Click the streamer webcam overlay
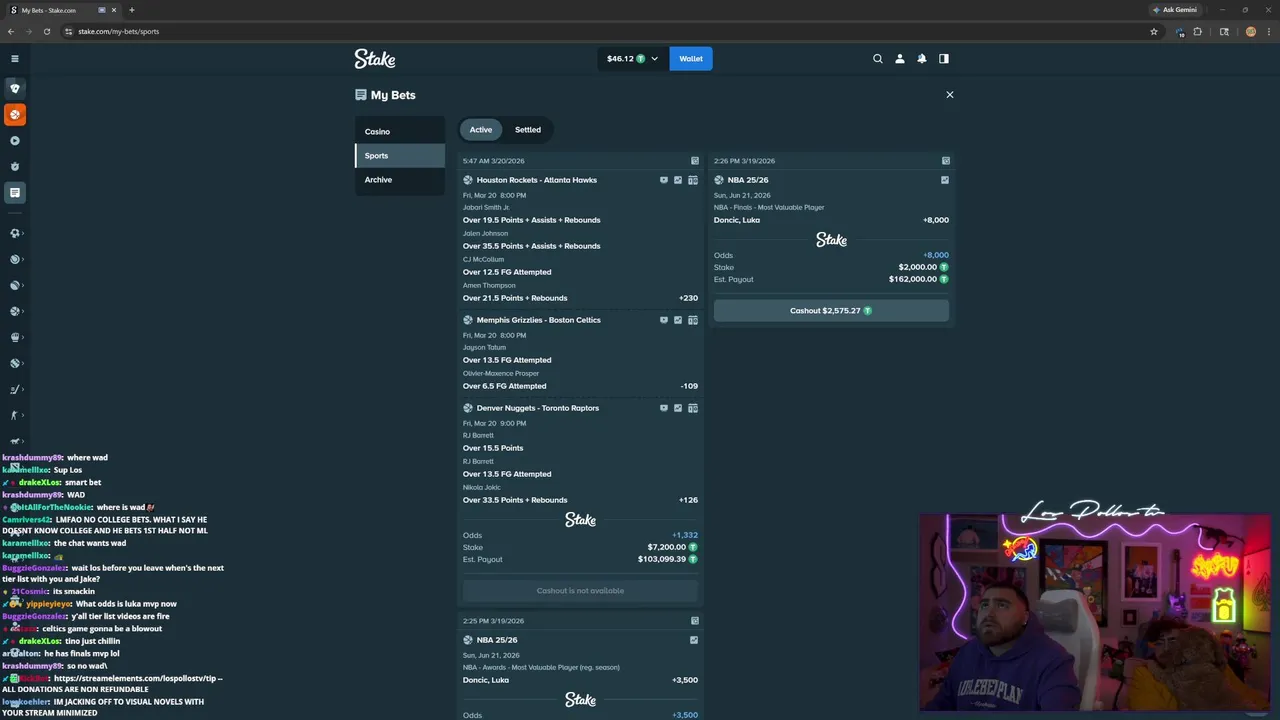 tap(1095, 612)
